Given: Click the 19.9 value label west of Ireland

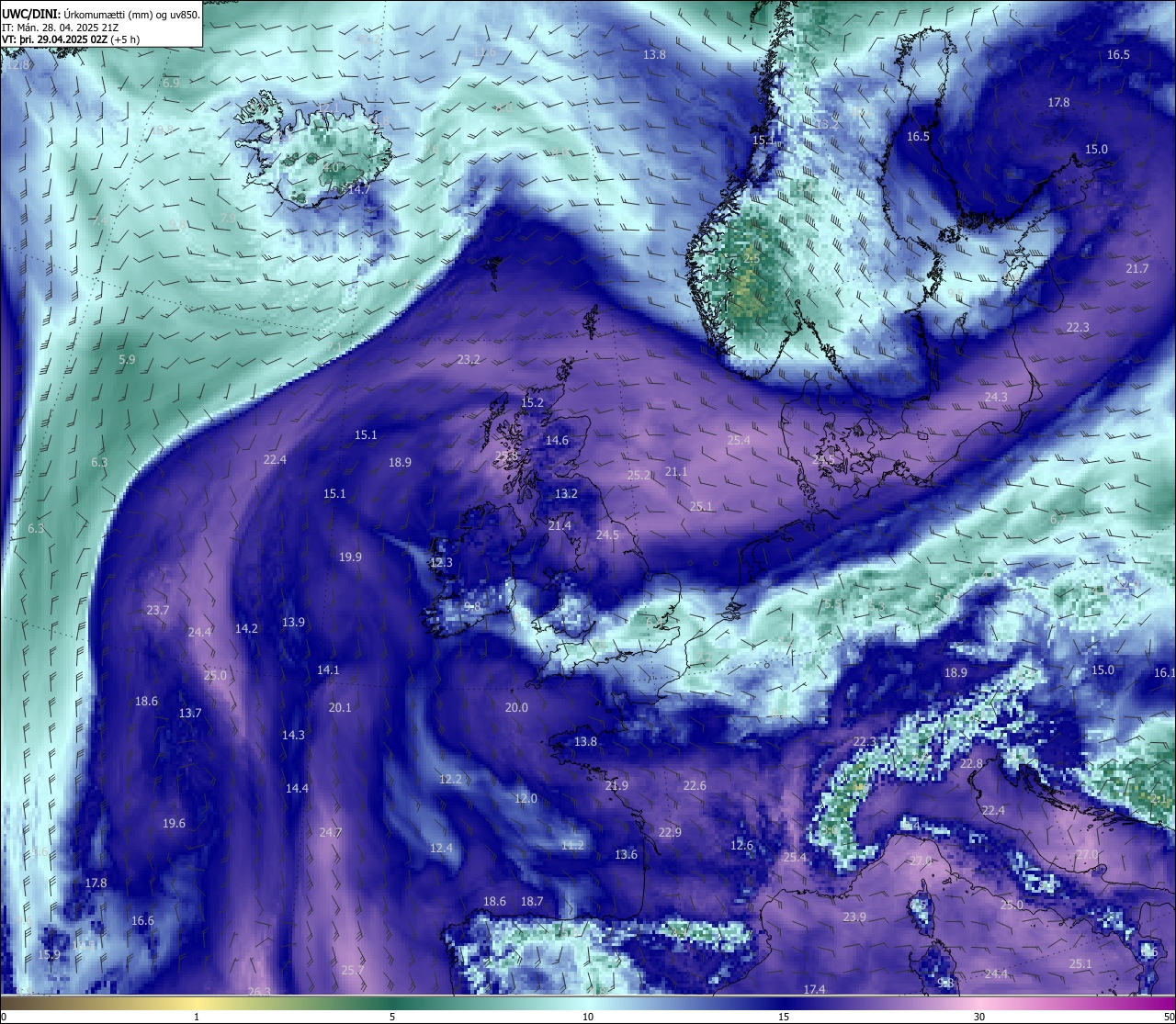Looking at the screenshot, I should tap(350, 557).
